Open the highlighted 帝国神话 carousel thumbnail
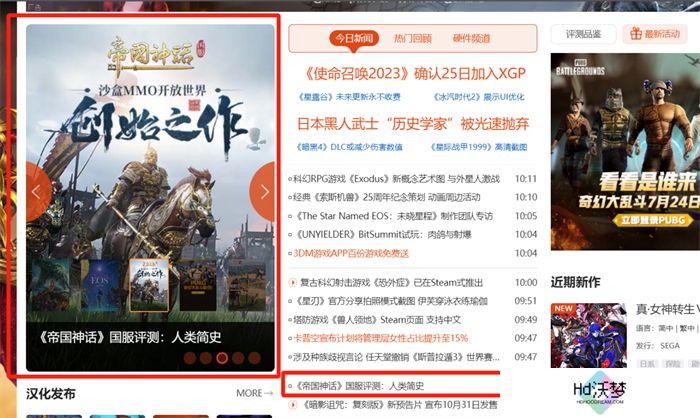Image resolution: width=700 pixels, height=418 pixels. (149, 285)
